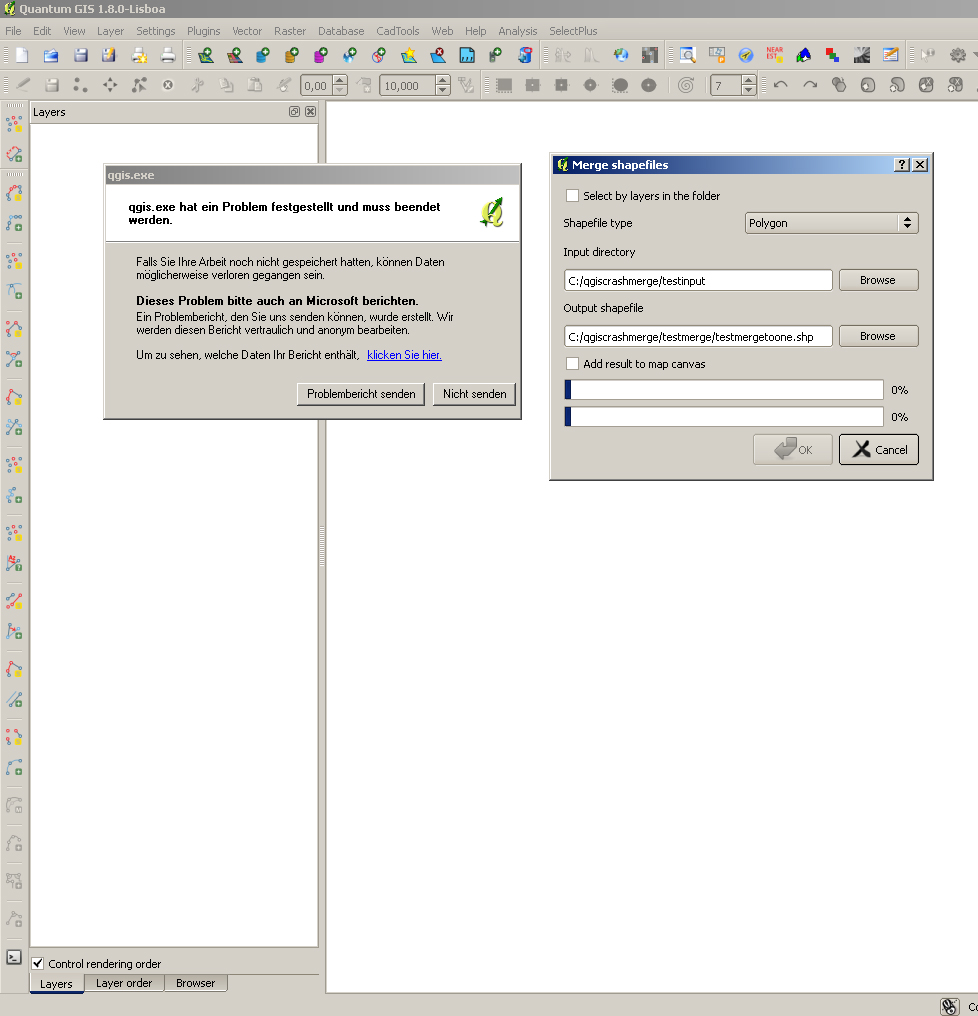
Task: Click the Input directory path field
Action: (698, 281)
